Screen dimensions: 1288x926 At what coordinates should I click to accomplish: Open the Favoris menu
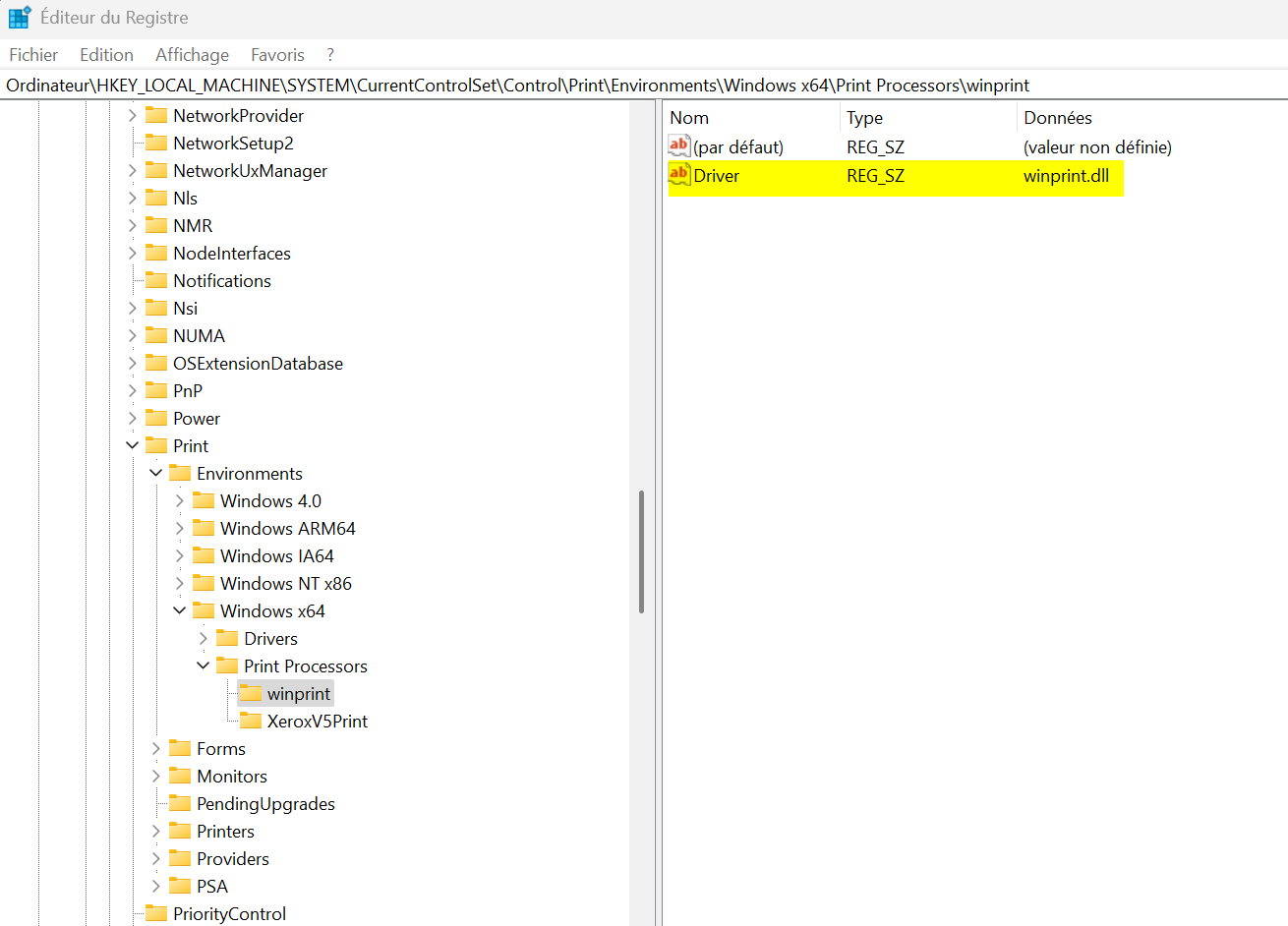point(277,55)
